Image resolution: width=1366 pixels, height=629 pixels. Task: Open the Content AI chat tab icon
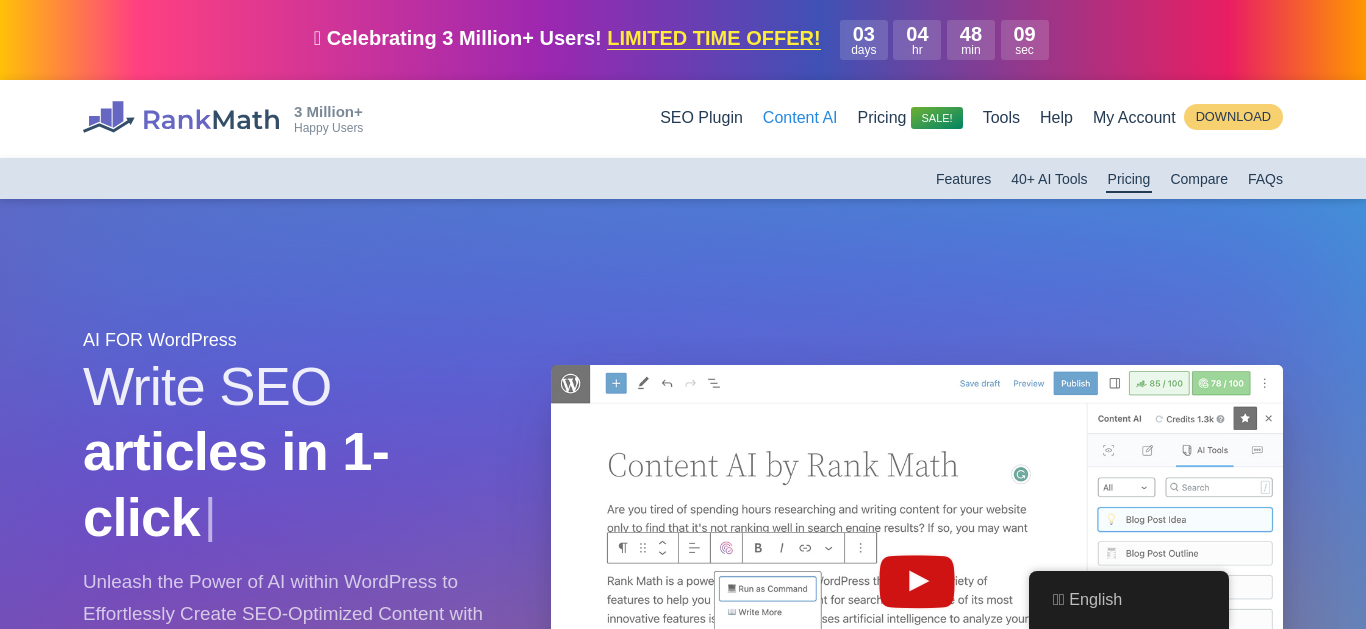(1257, 450)
